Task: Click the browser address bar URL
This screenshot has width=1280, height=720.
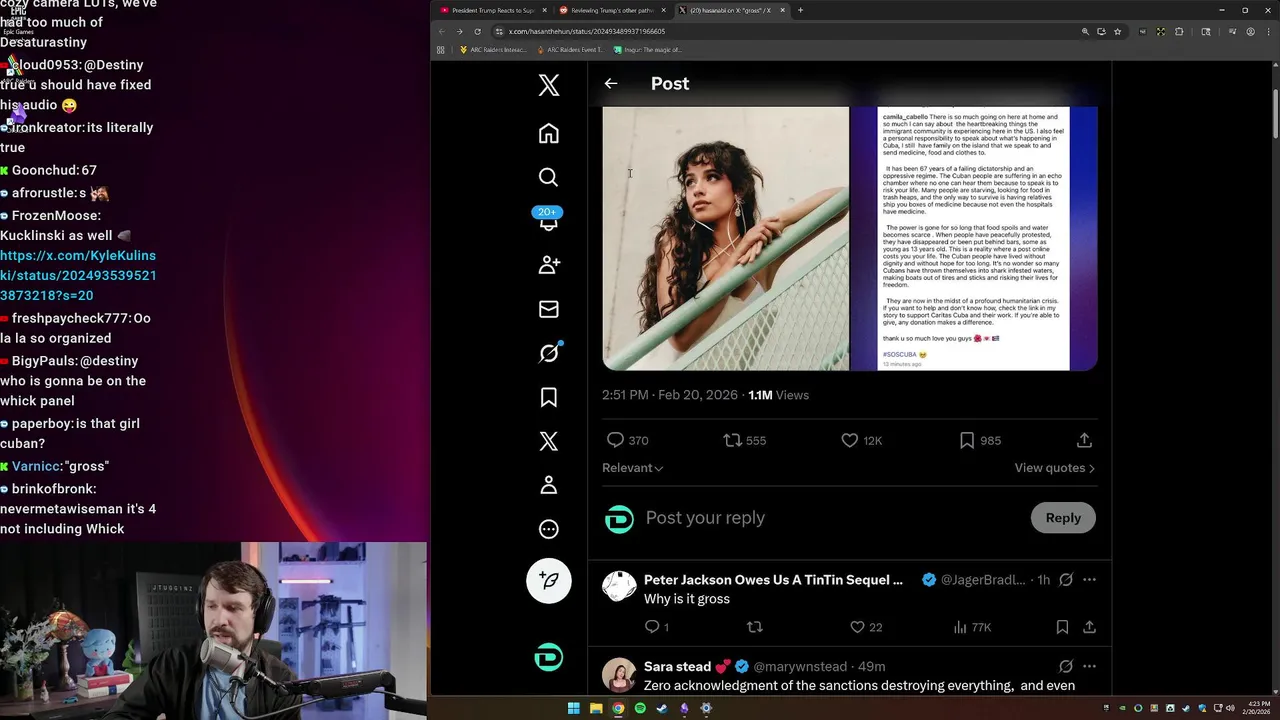Action: 587,31
